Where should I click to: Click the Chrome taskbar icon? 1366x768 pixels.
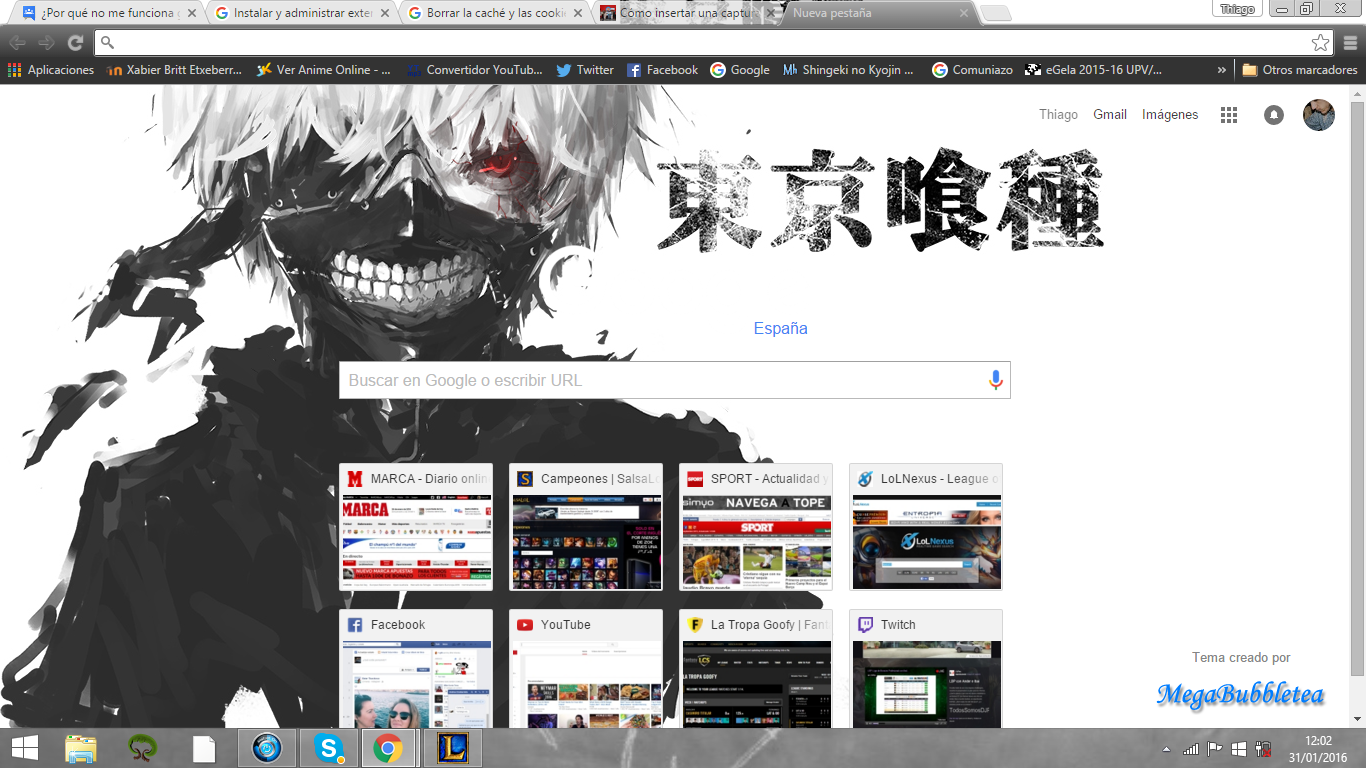pos(389,748)
